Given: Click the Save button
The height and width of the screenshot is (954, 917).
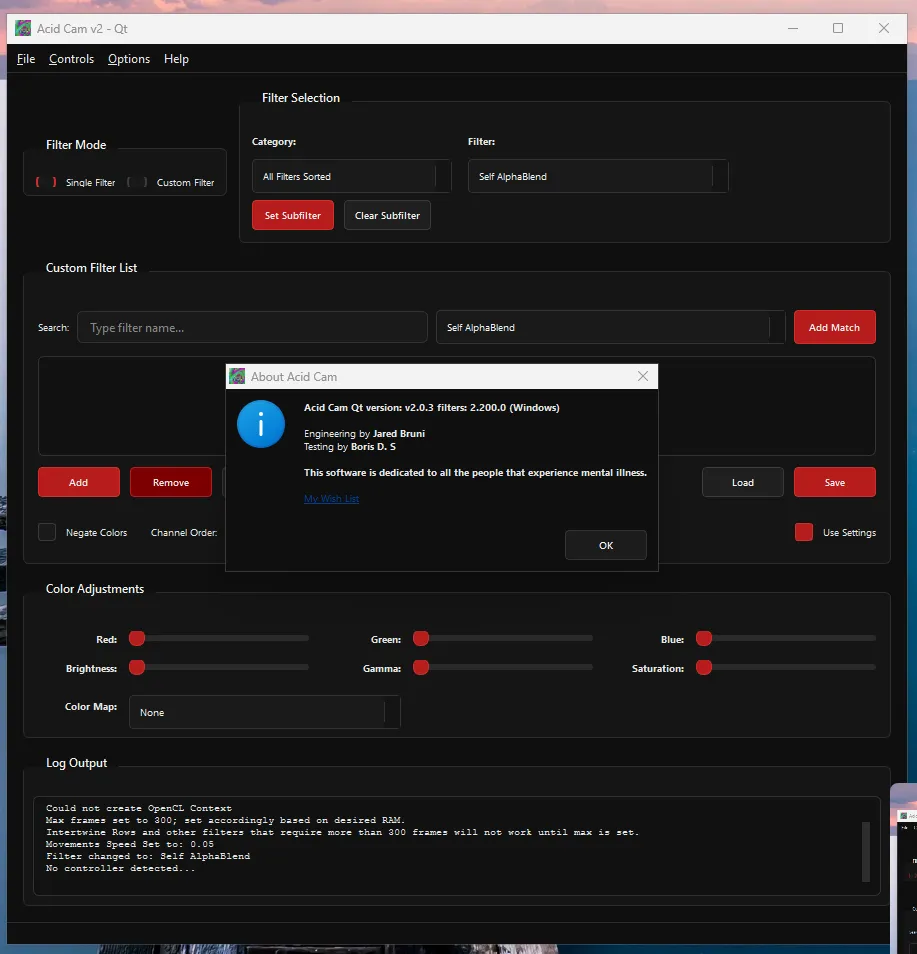Looking at the screenshot, I should (x=834, y=482).
